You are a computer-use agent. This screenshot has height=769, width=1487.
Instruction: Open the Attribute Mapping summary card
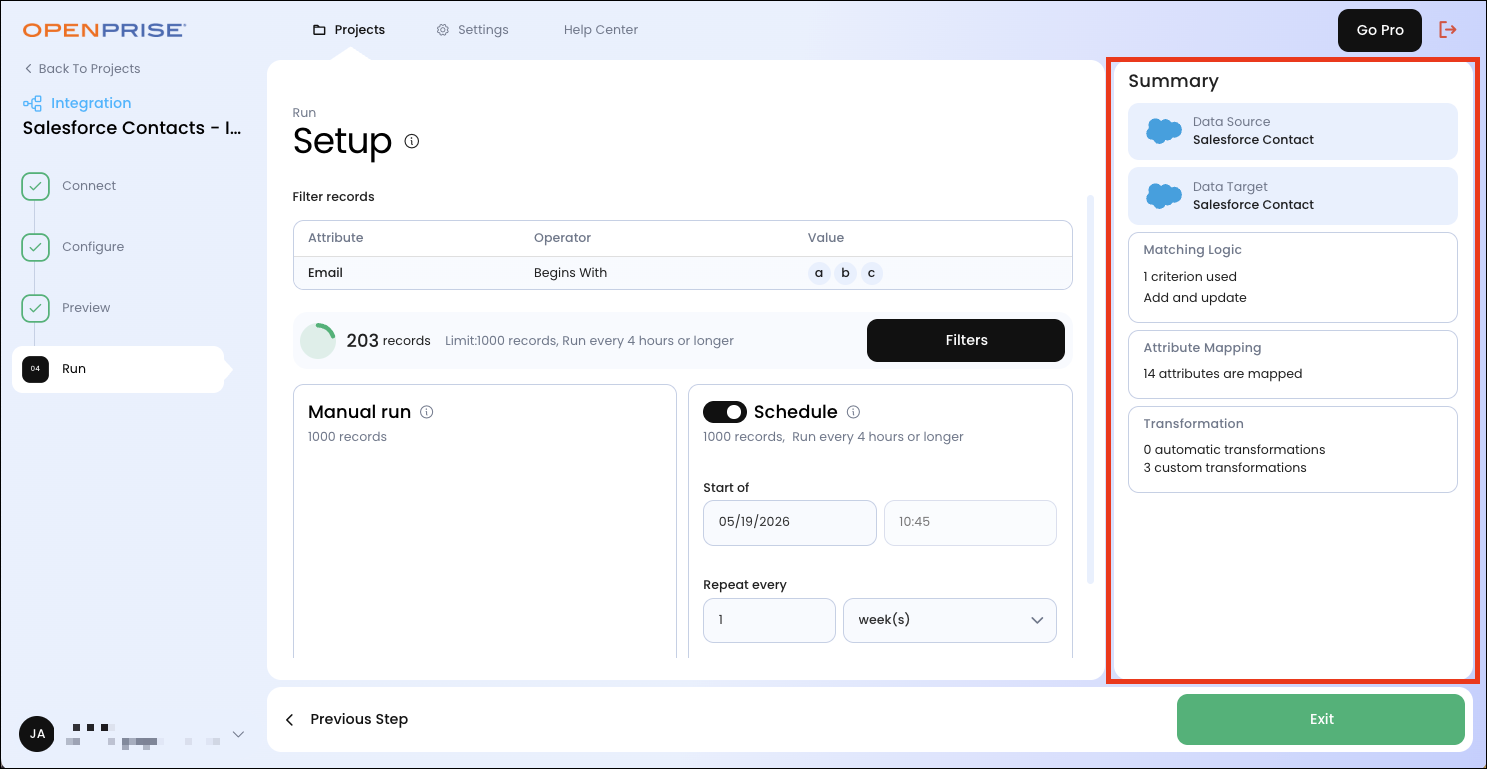1292,364
